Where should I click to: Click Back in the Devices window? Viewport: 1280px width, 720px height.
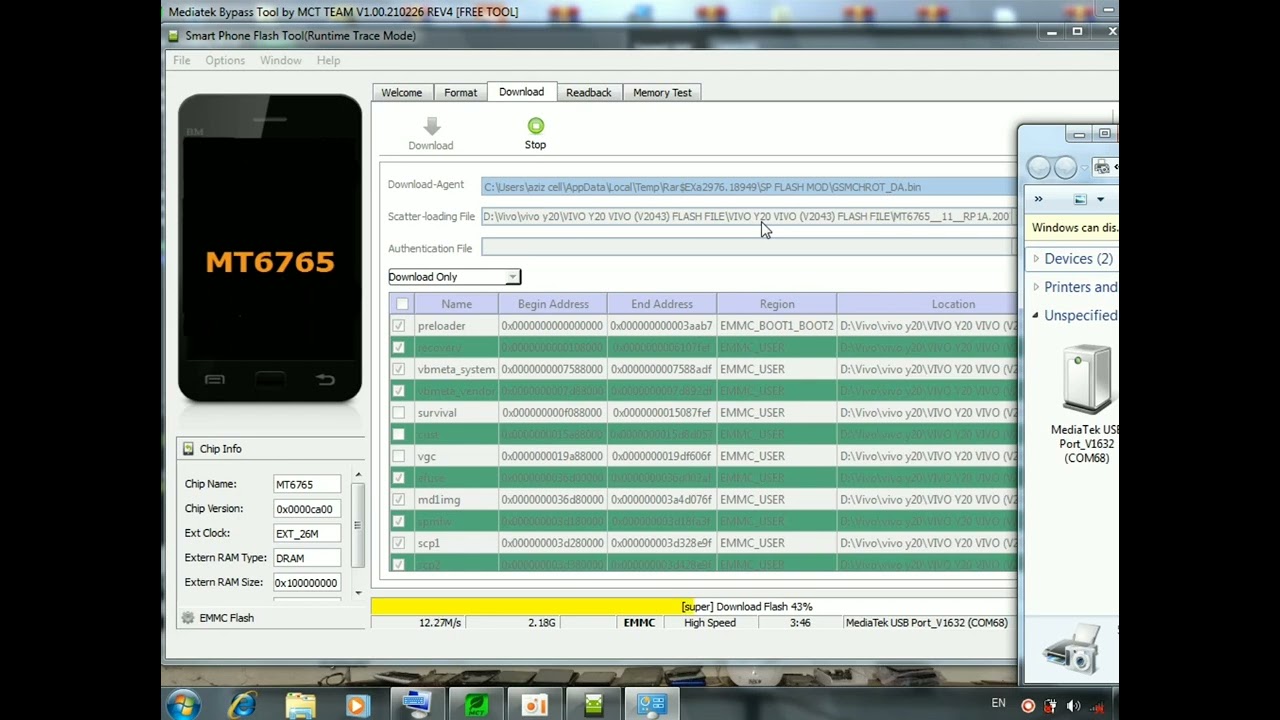(1039, 167)
